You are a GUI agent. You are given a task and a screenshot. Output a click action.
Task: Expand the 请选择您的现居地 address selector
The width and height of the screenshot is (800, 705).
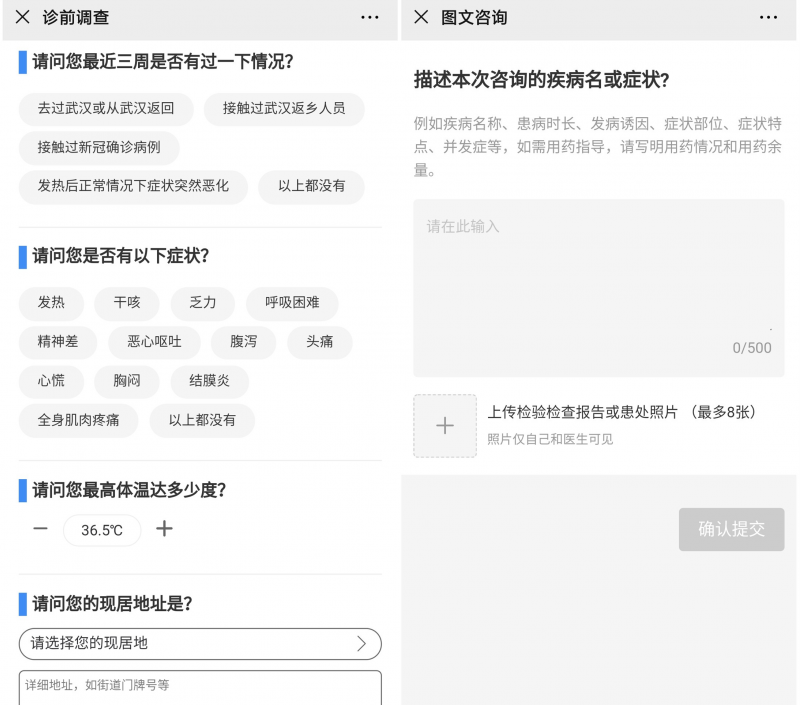tap(200, 643)
